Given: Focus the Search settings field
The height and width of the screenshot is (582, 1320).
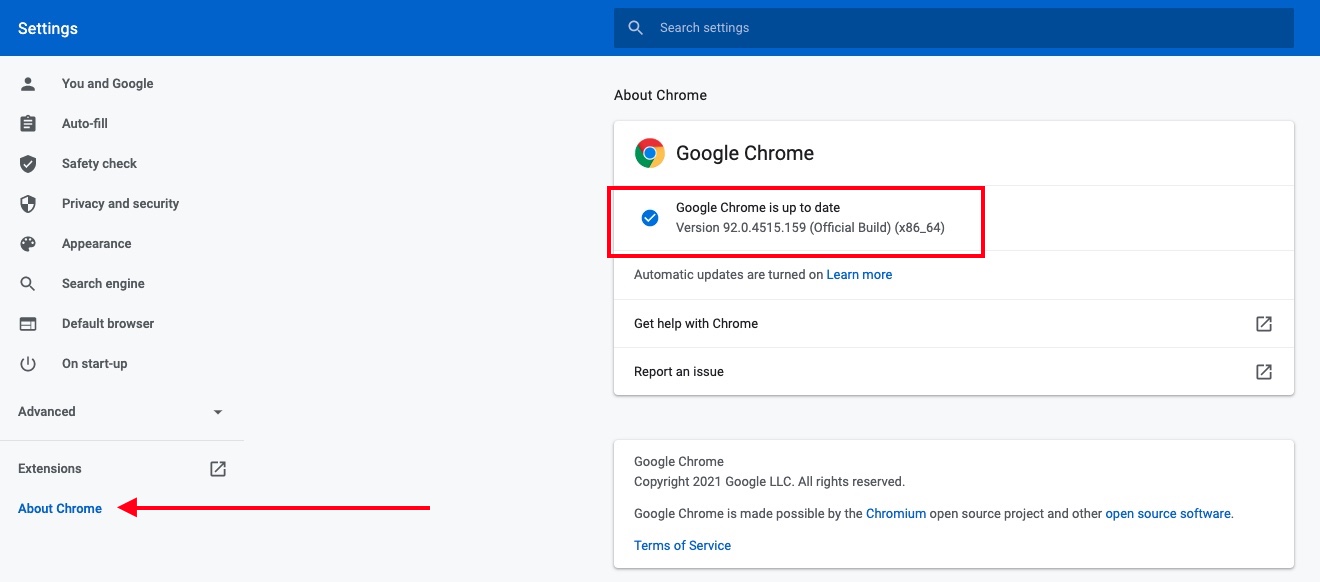Looking at the screenshot, I should (x=954, y=28).
